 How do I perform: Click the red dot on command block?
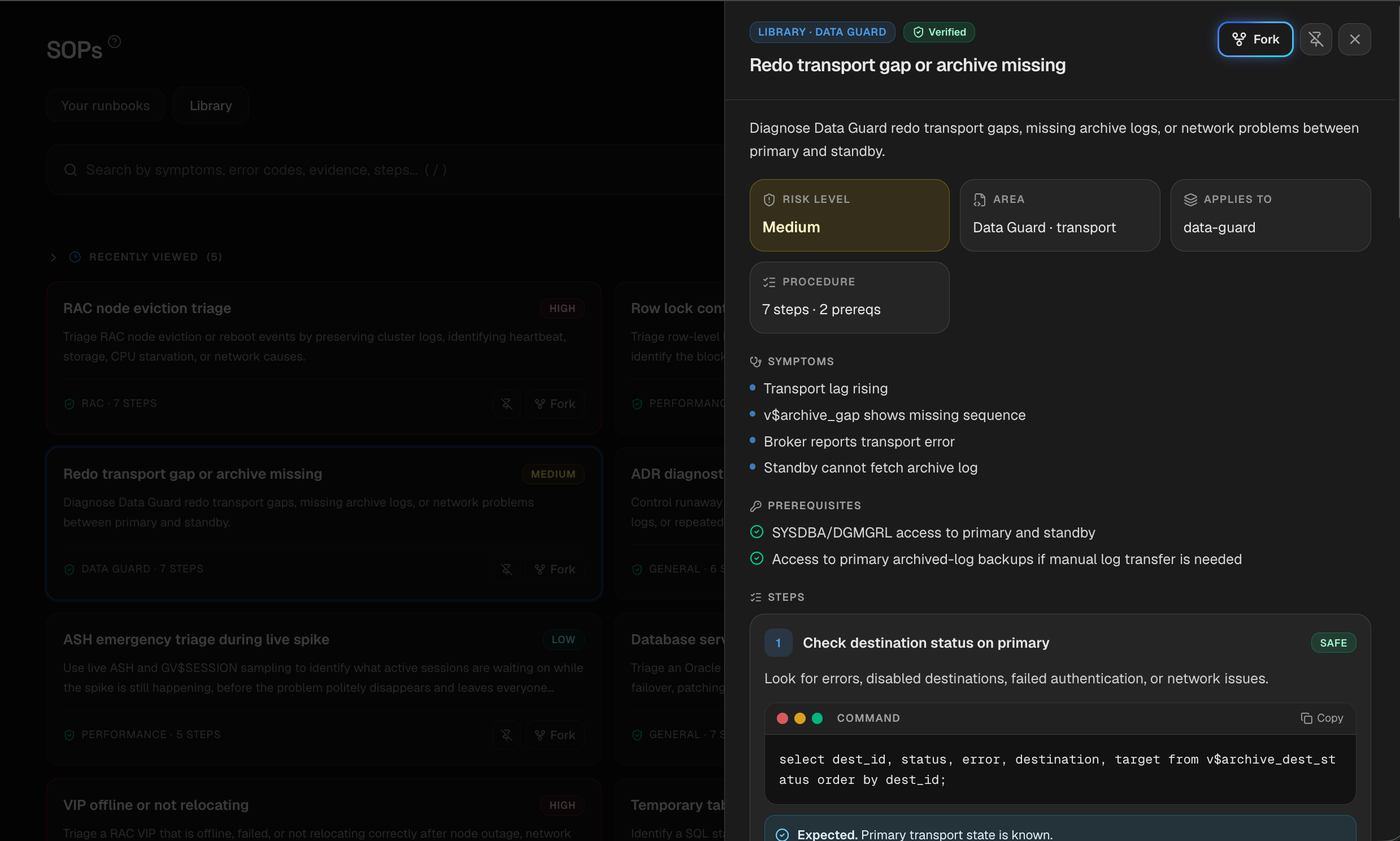(x=782, y=718)
